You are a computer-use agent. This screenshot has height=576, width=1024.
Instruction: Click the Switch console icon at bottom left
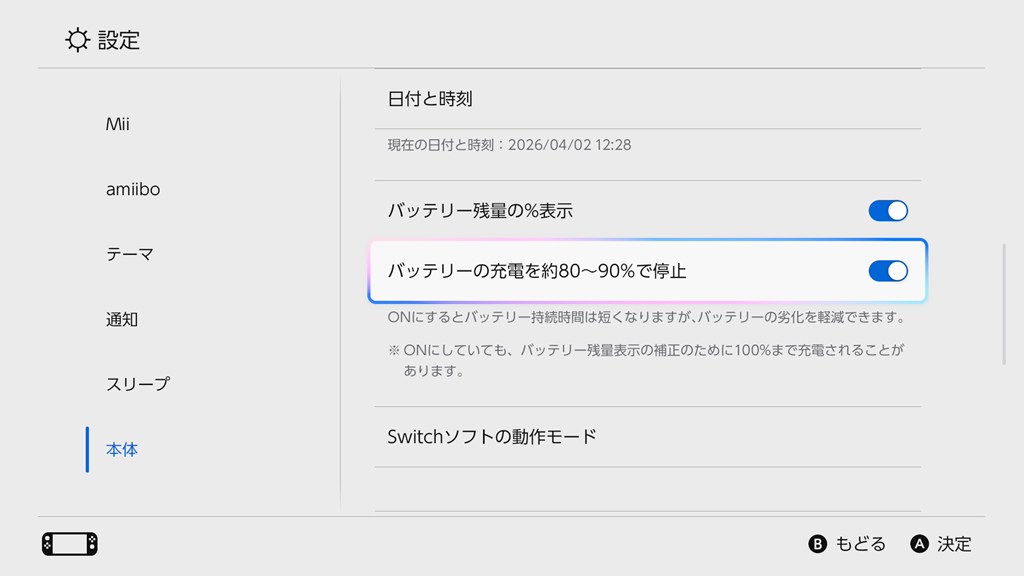[70, 544]
